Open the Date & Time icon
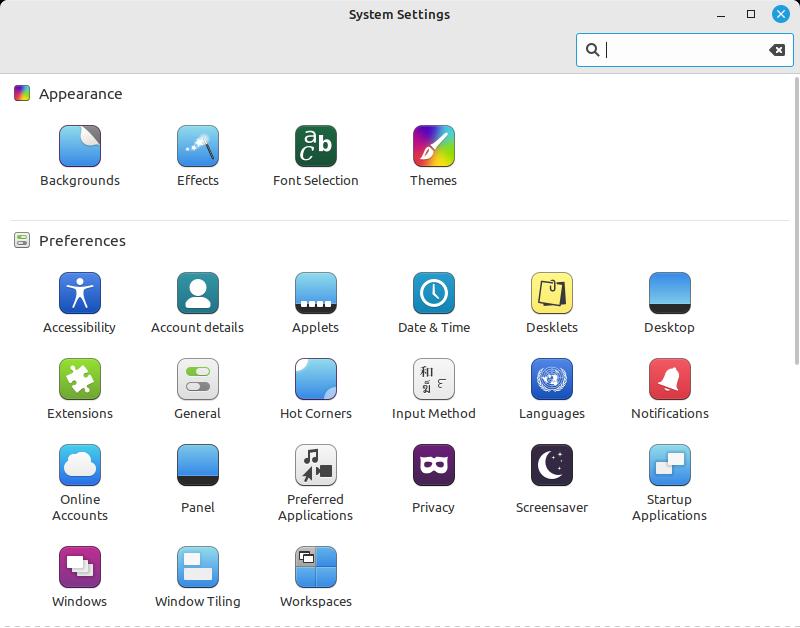This screenshot has width=800, height=628. pos(433,293)
